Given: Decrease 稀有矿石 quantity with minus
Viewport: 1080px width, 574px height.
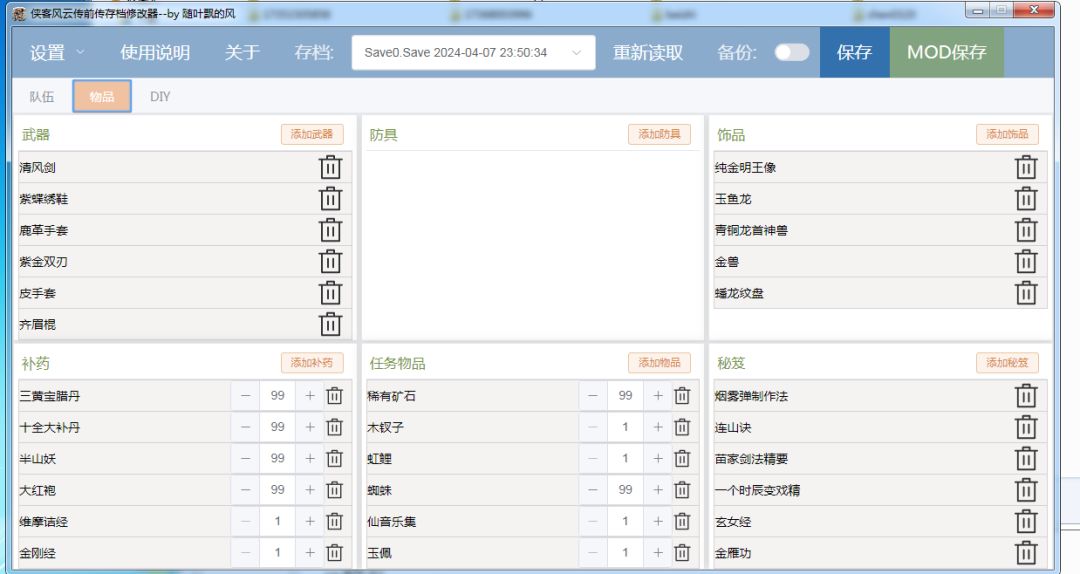Looking at the screenshot, I should coord(593,396).
